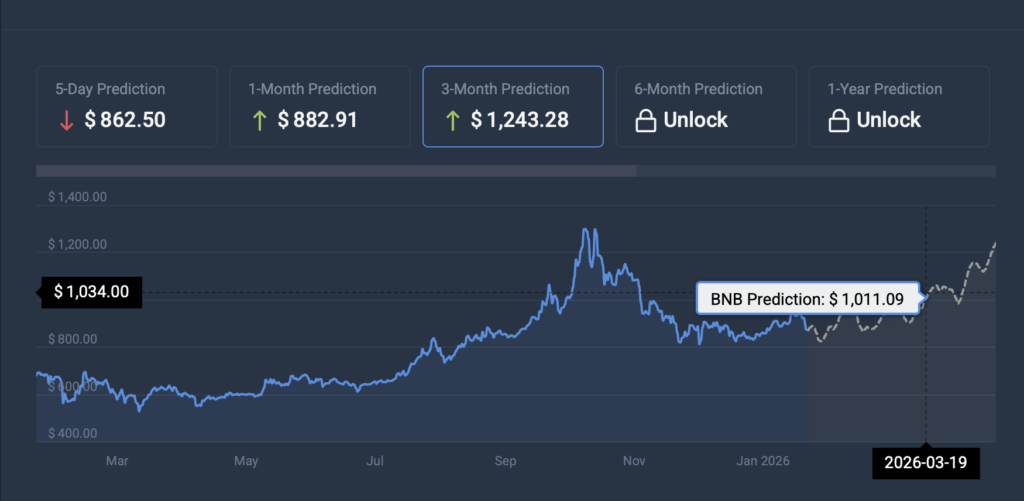Click the $1,400.00 axis label
Viewport: 1024px width, 501px height.
tap(77, 197)
